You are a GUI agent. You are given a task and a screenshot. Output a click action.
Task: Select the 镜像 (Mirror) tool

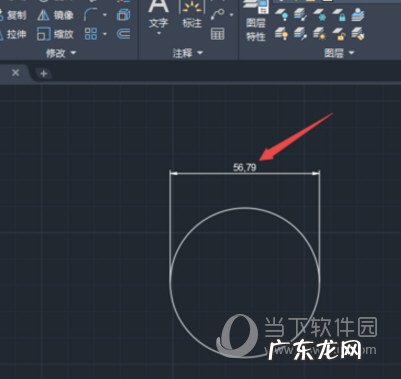[x=55, y=15]
